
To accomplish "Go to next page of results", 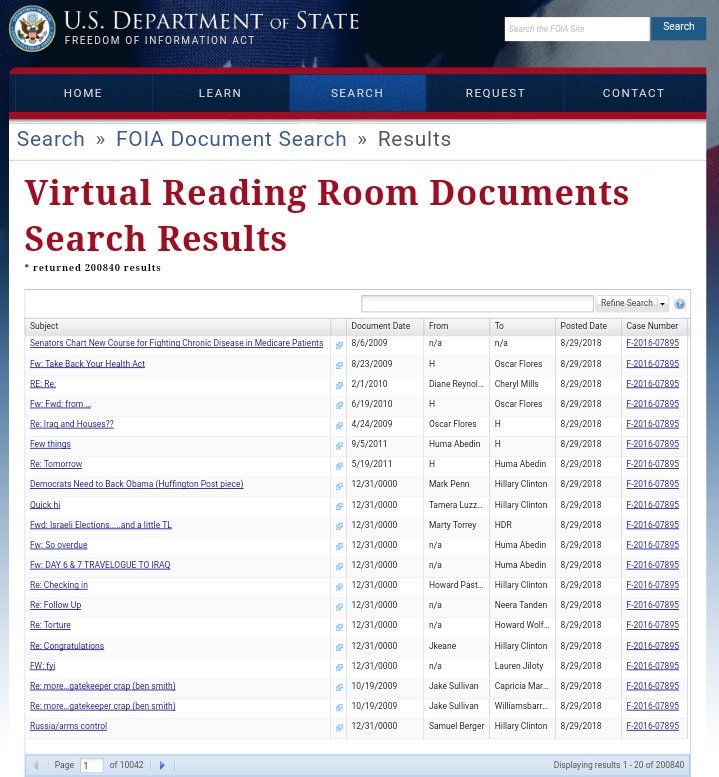I will point(162,765).
